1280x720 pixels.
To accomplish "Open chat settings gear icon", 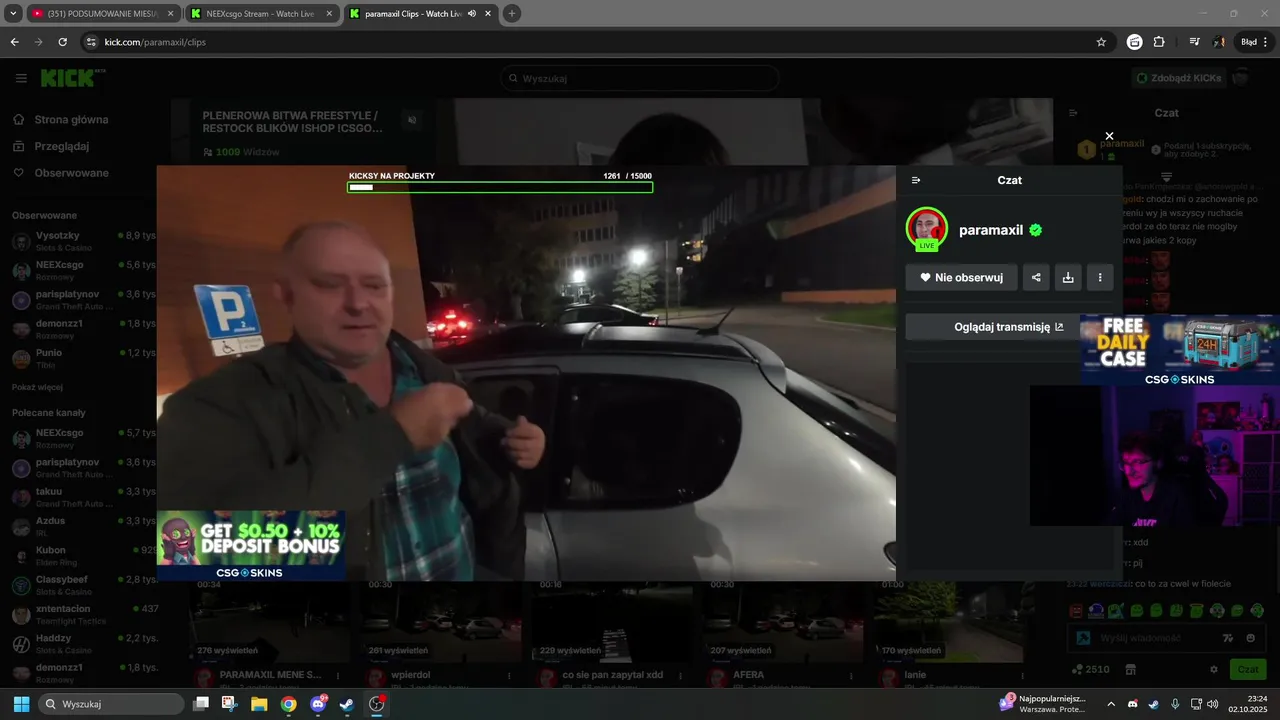I will (1214, 669).
